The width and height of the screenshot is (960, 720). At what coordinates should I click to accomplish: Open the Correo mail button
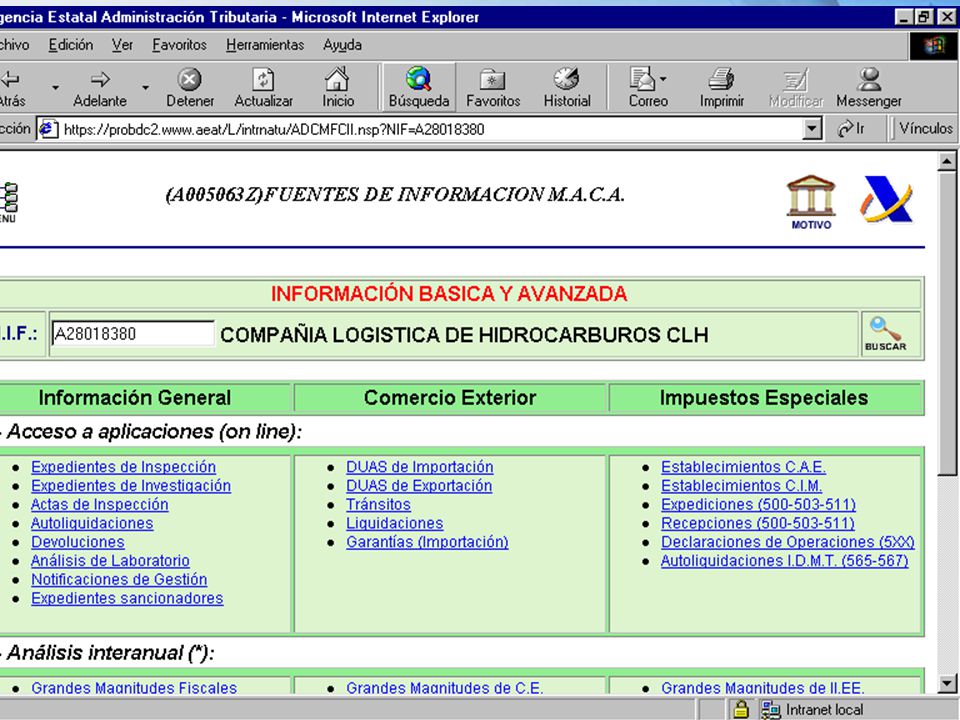tap(647, 88)
